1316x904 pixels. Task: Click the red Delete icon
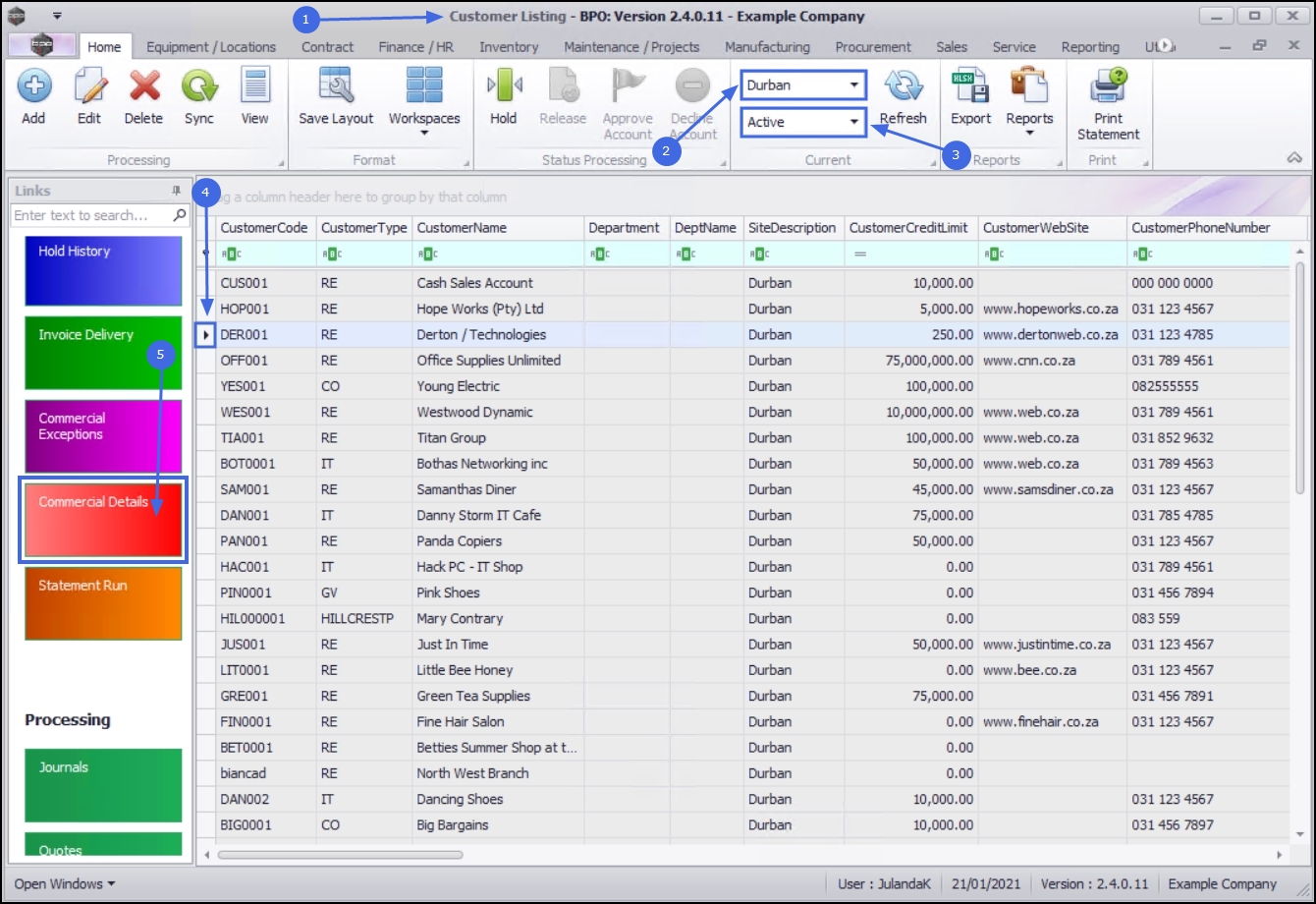click(x=143, y=86)
